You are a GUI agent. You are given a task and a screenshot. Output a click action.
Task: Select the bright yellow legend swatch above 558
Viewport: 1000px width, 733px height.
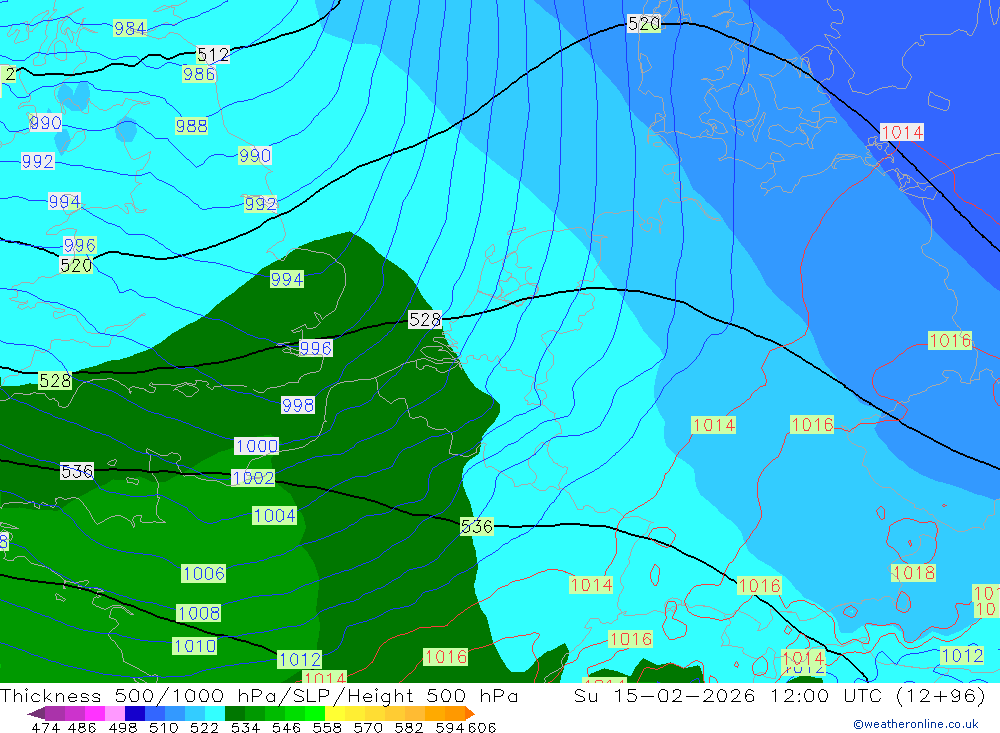point(335,713)
